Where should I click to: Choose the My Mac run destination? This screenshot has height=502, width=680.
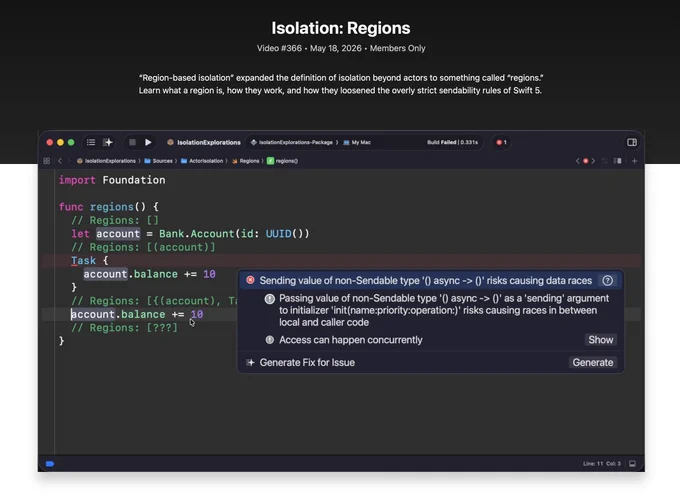(x=357, y=142)
